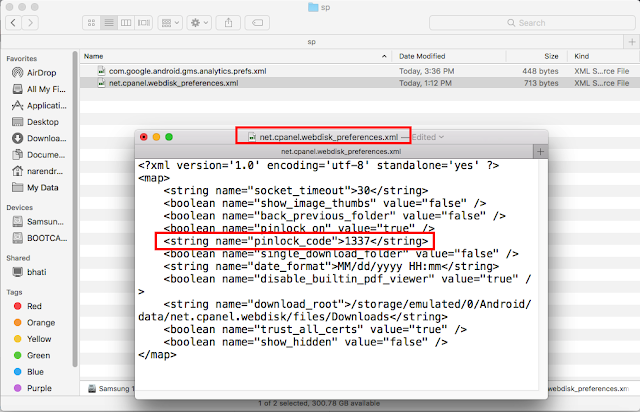Open narendr home folder in sidebar
Viewport: 640px width, 412px height.
click(38, 171)
